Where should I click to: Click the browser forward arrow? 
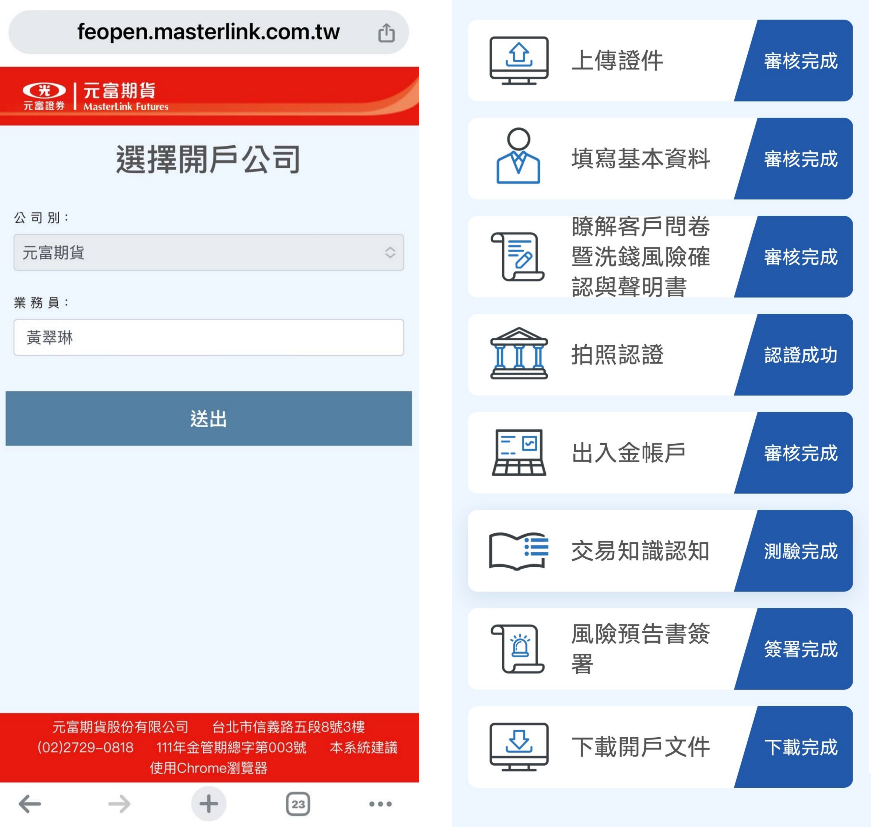pyautogui.click(x=119, y=803)
